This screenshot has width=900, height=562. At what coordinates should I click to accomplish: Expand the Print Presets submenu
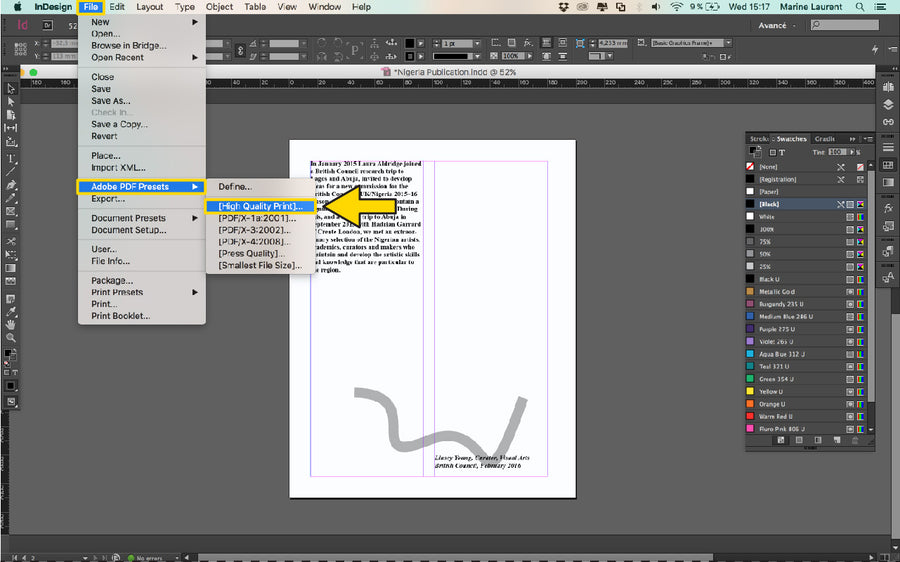click(x=195, y=292)
